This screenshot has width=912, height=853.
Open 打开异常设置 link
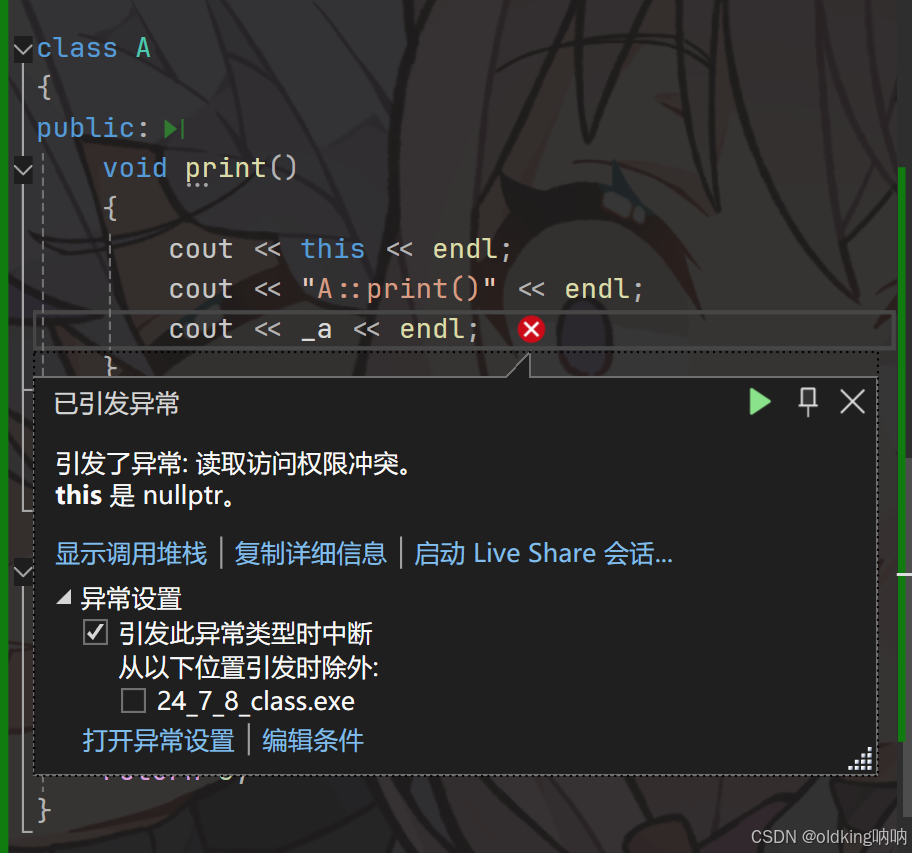click(x=158, y=740)
